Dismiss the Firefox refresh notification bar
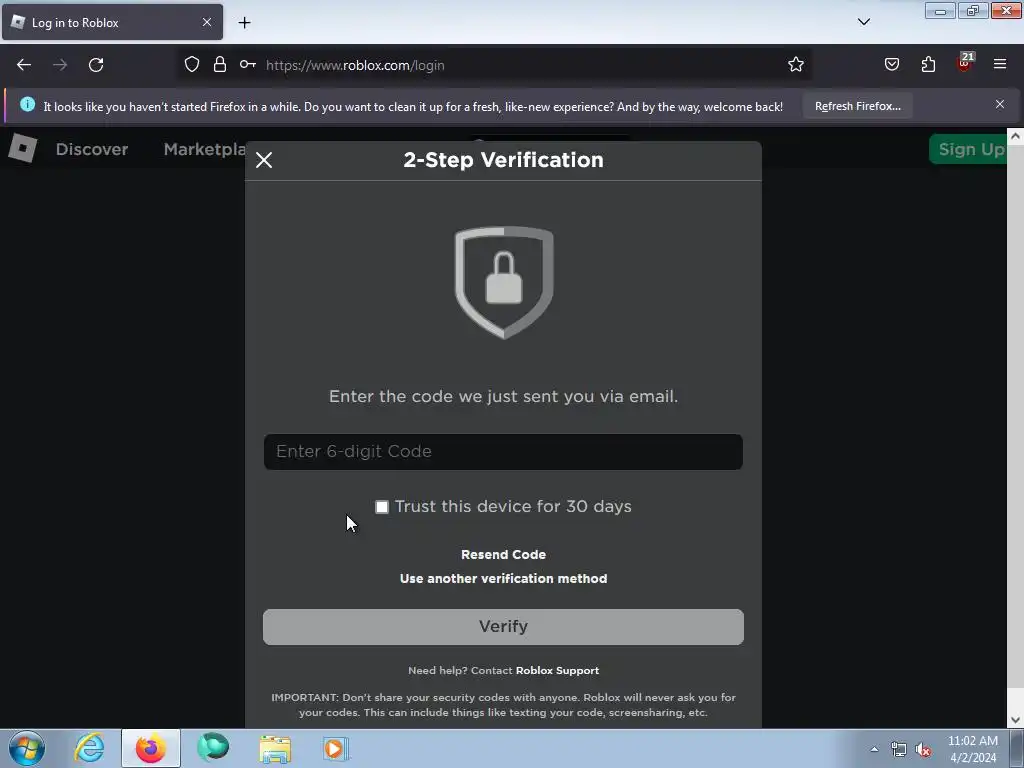 tap(1000, 104)
